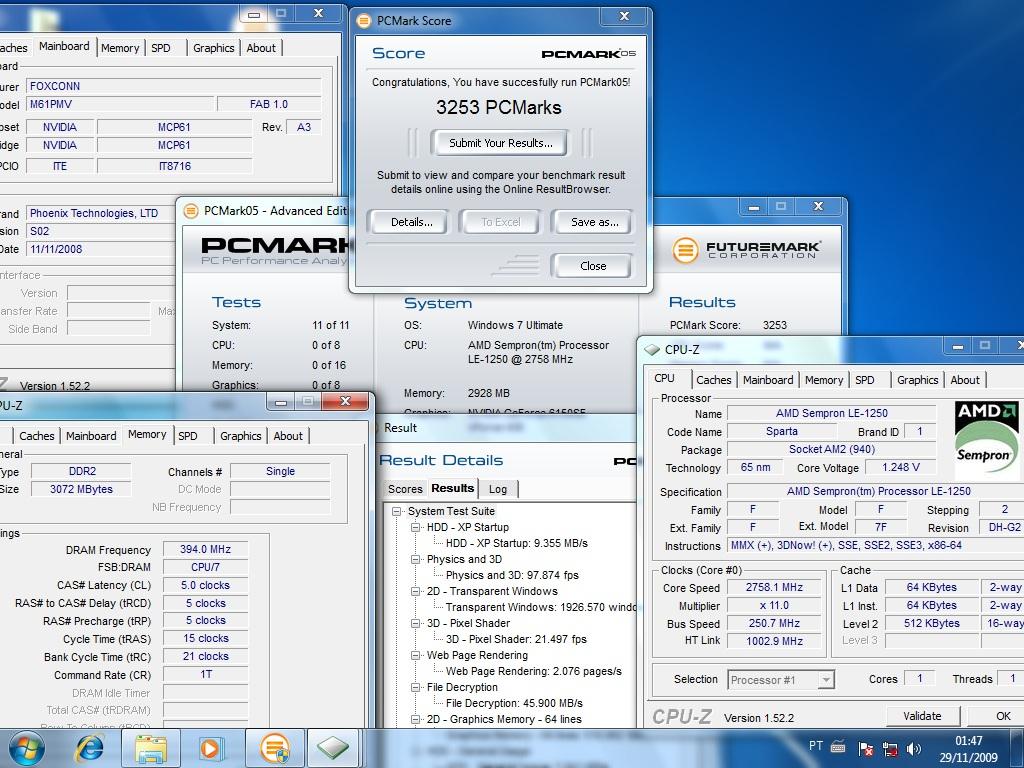The width and height of the screenshot is (1024, 768).
Task: Collapse the 3D - Pixel Shader node
Action: (x=415, y=623)
